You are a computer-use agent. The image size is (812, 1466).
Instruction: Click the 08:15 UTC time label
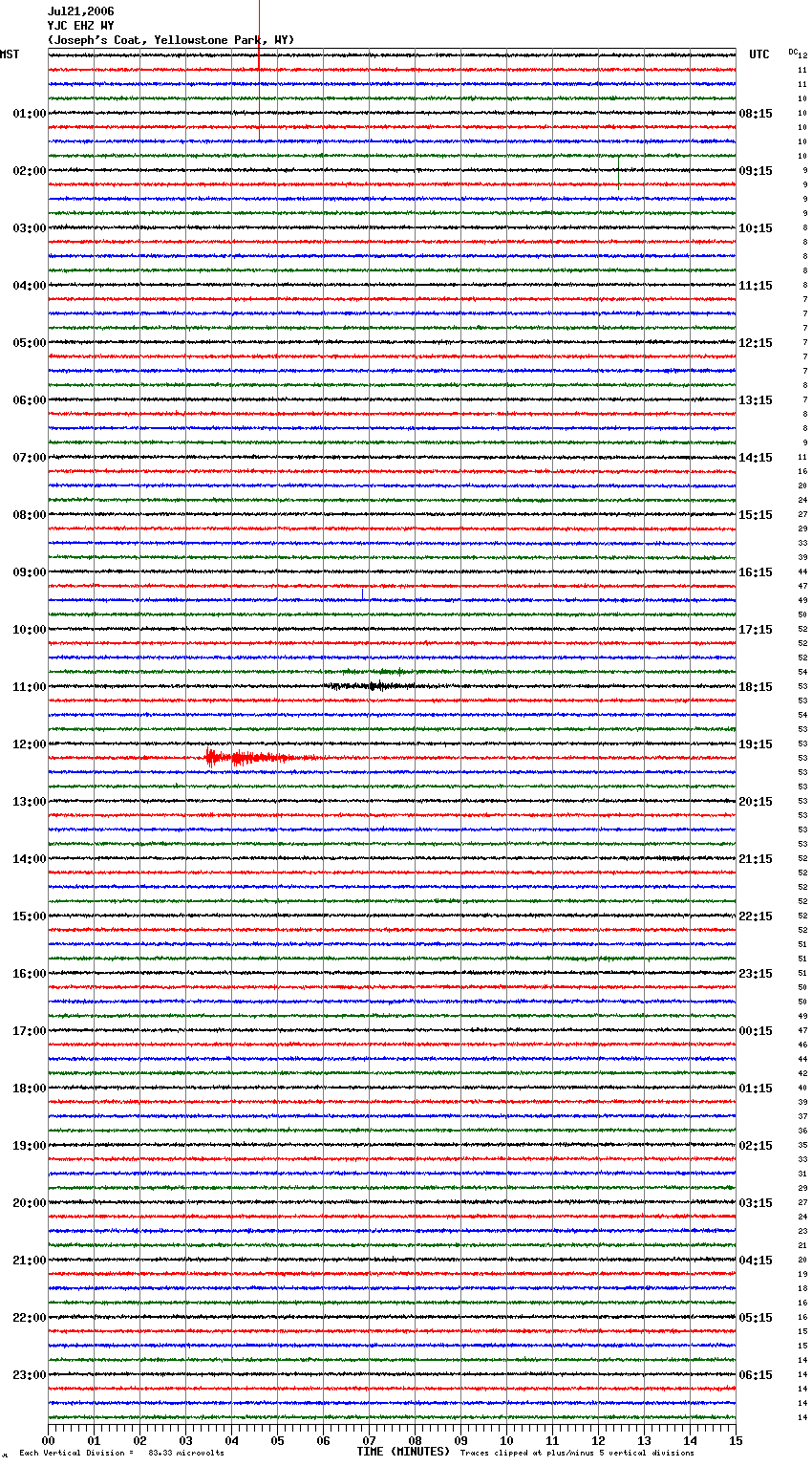(756, 114)
